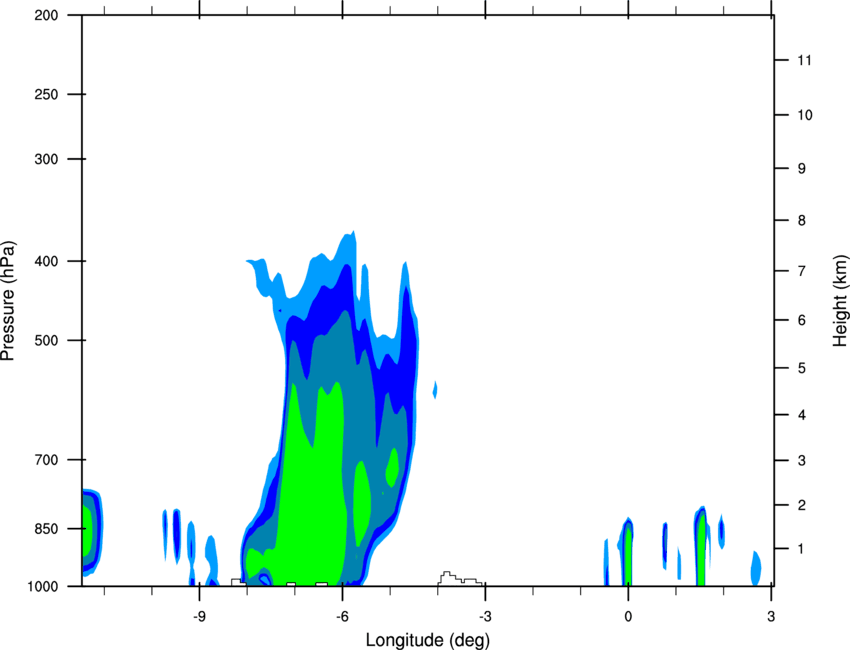This screenshot has height=650, width=850.
Task: Click the 200 pressure tick label
Action: 46,15
